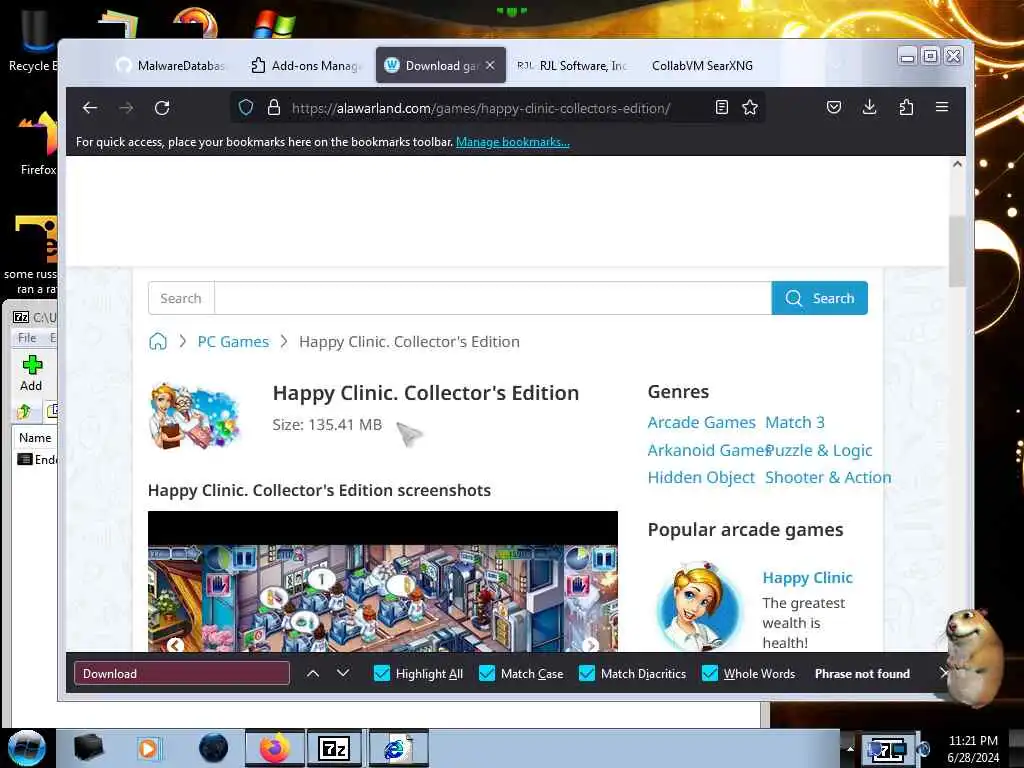Open media player taskbar icon
This screenshot has height=768, width=1024.
[148, 748]
